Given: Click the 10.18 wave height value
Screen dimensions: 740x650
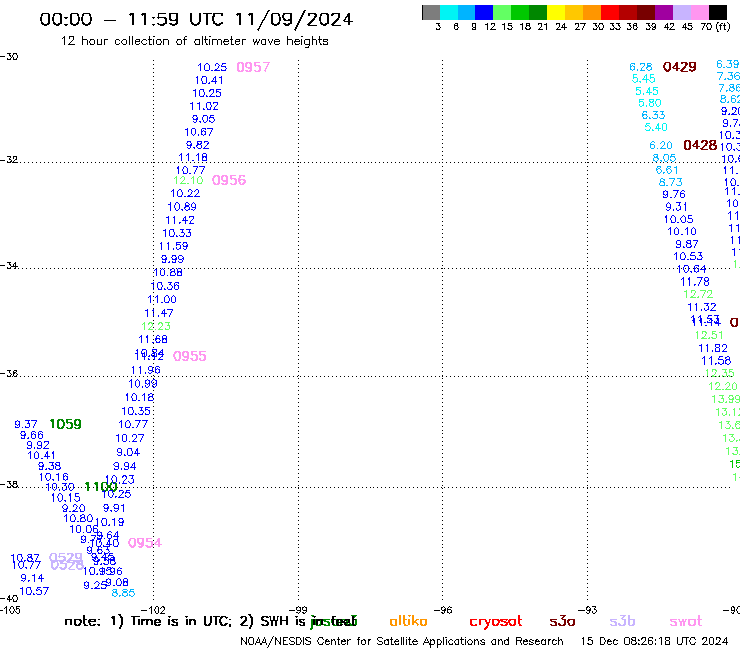Looking at the screenshot, I should (139, 397).
